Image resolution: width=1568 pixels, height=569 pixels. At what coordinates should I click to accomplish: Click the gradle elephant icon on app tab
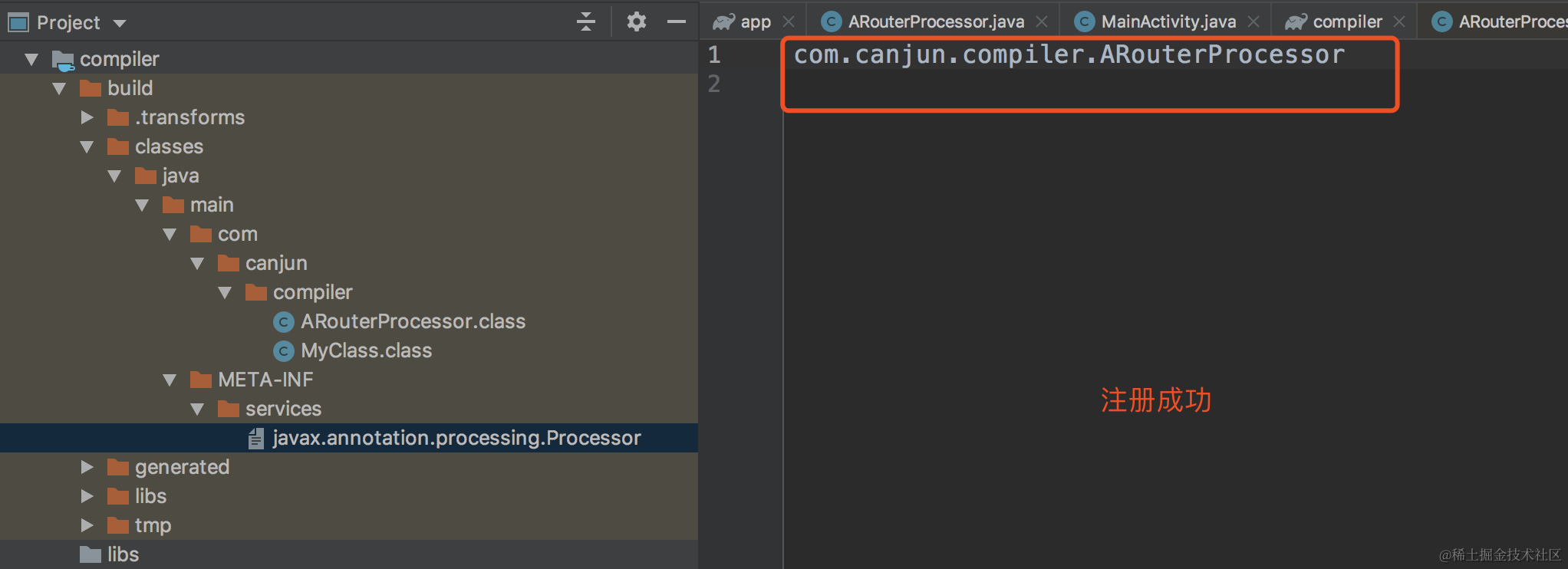[723, 21]
